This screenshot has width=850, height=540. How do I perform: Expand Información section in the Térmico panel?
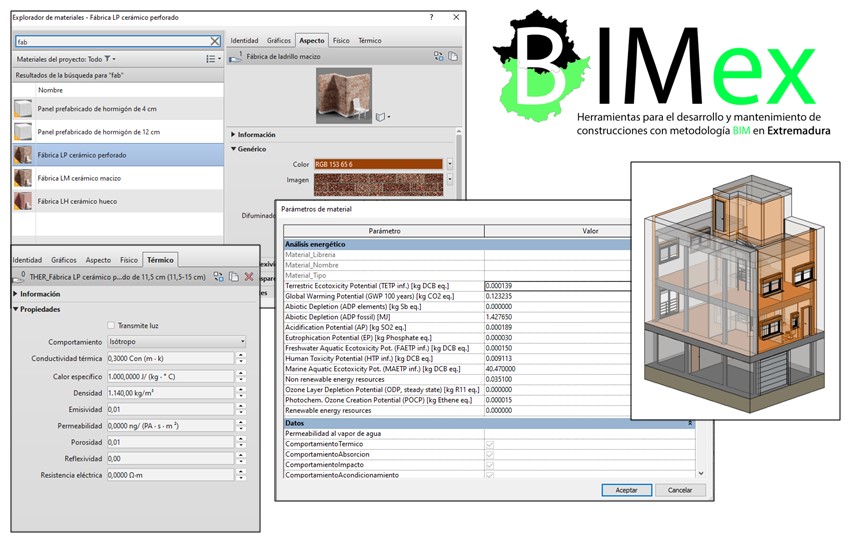click(x=15, y=294)
